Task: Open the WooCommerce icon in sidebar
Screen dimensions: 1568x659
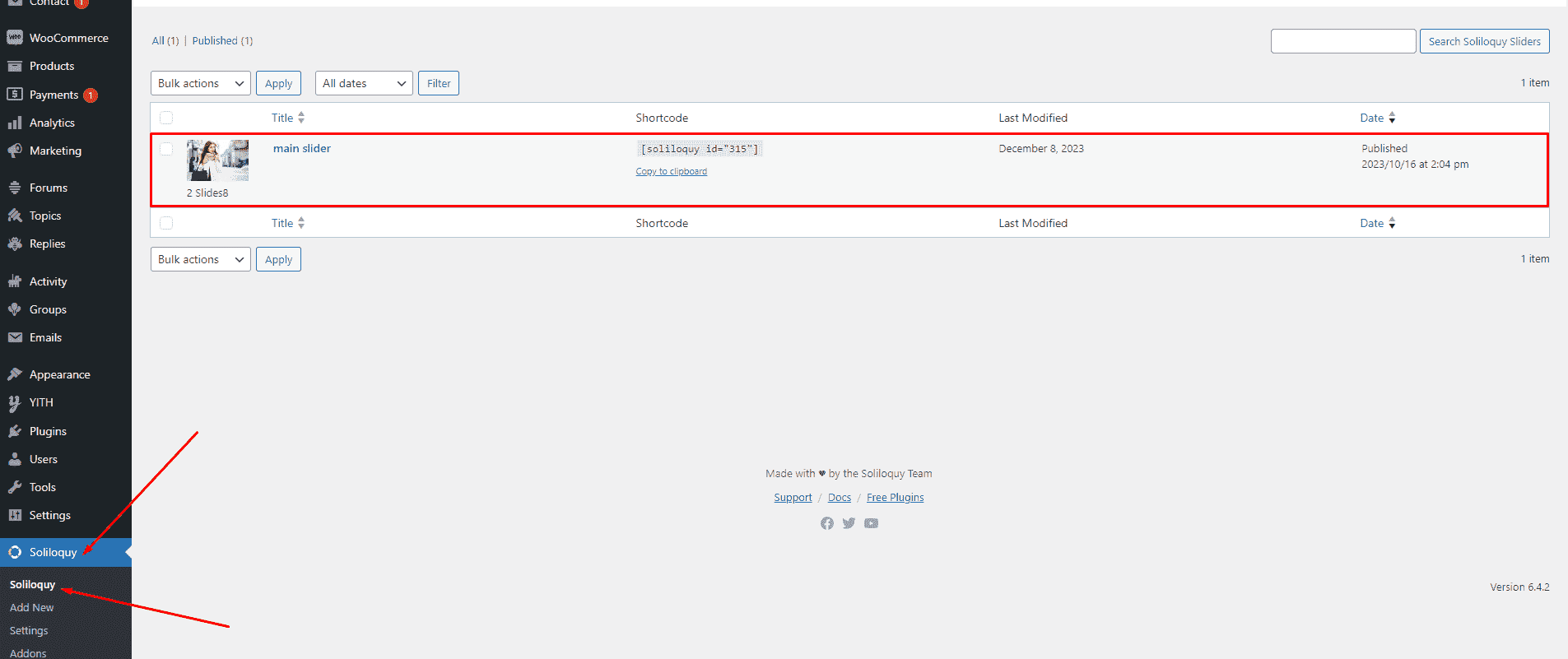Action: pyautogui.click(x=15, y=38)
